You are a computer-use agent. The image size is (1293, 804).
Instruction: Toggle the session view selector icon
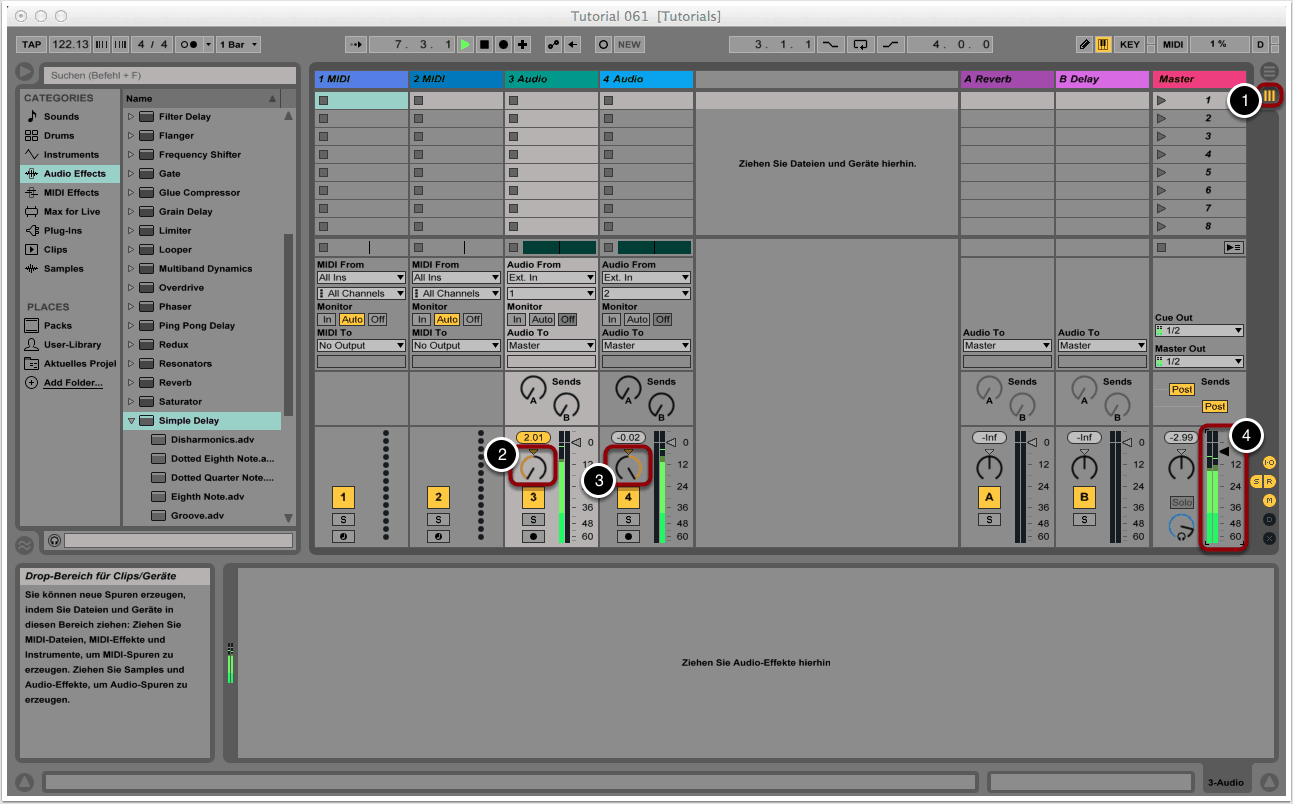click(1270, 96)
